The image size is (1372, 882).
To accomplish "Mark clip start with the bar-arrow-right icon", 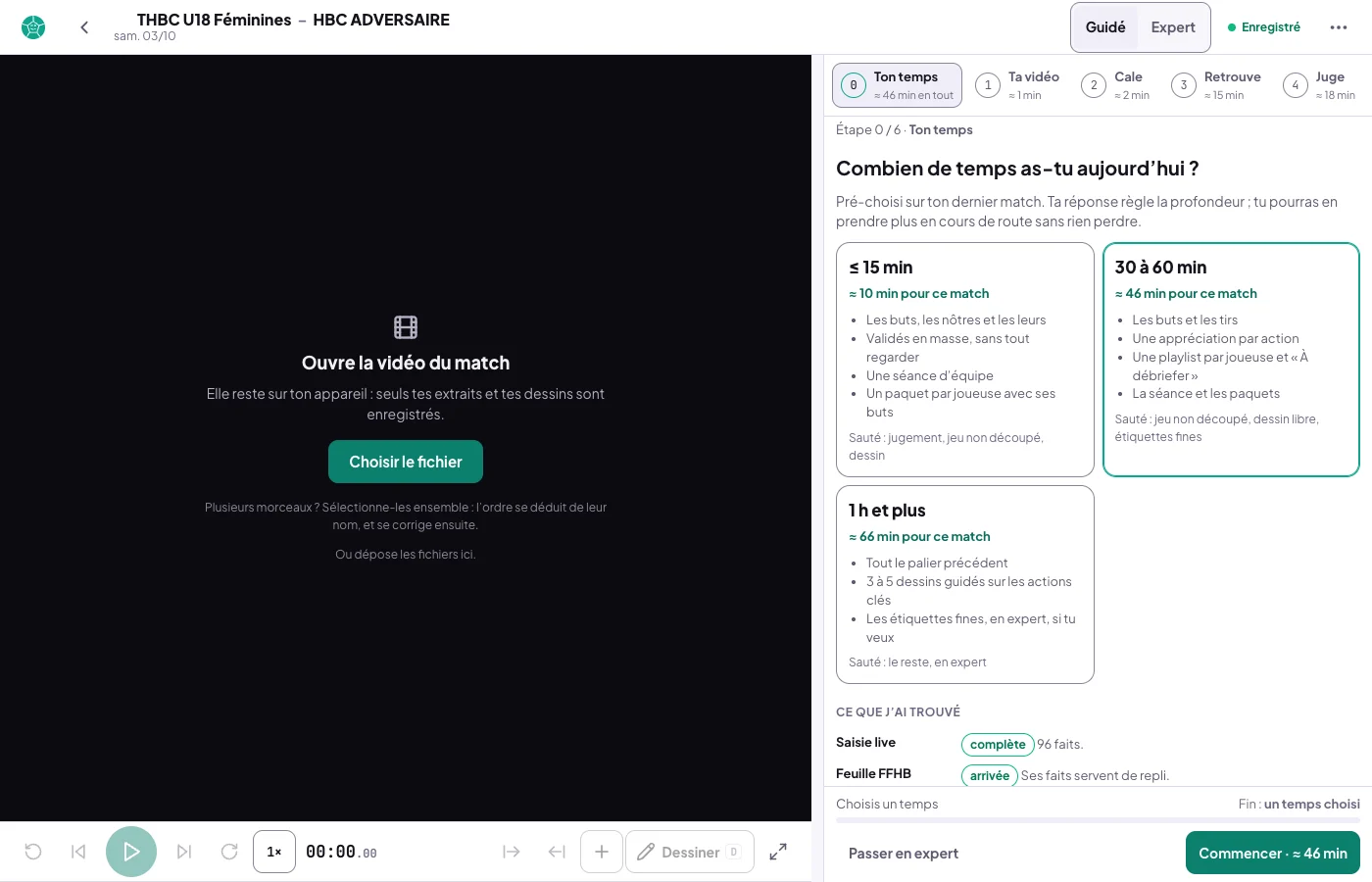I will [x=512, y=852].
